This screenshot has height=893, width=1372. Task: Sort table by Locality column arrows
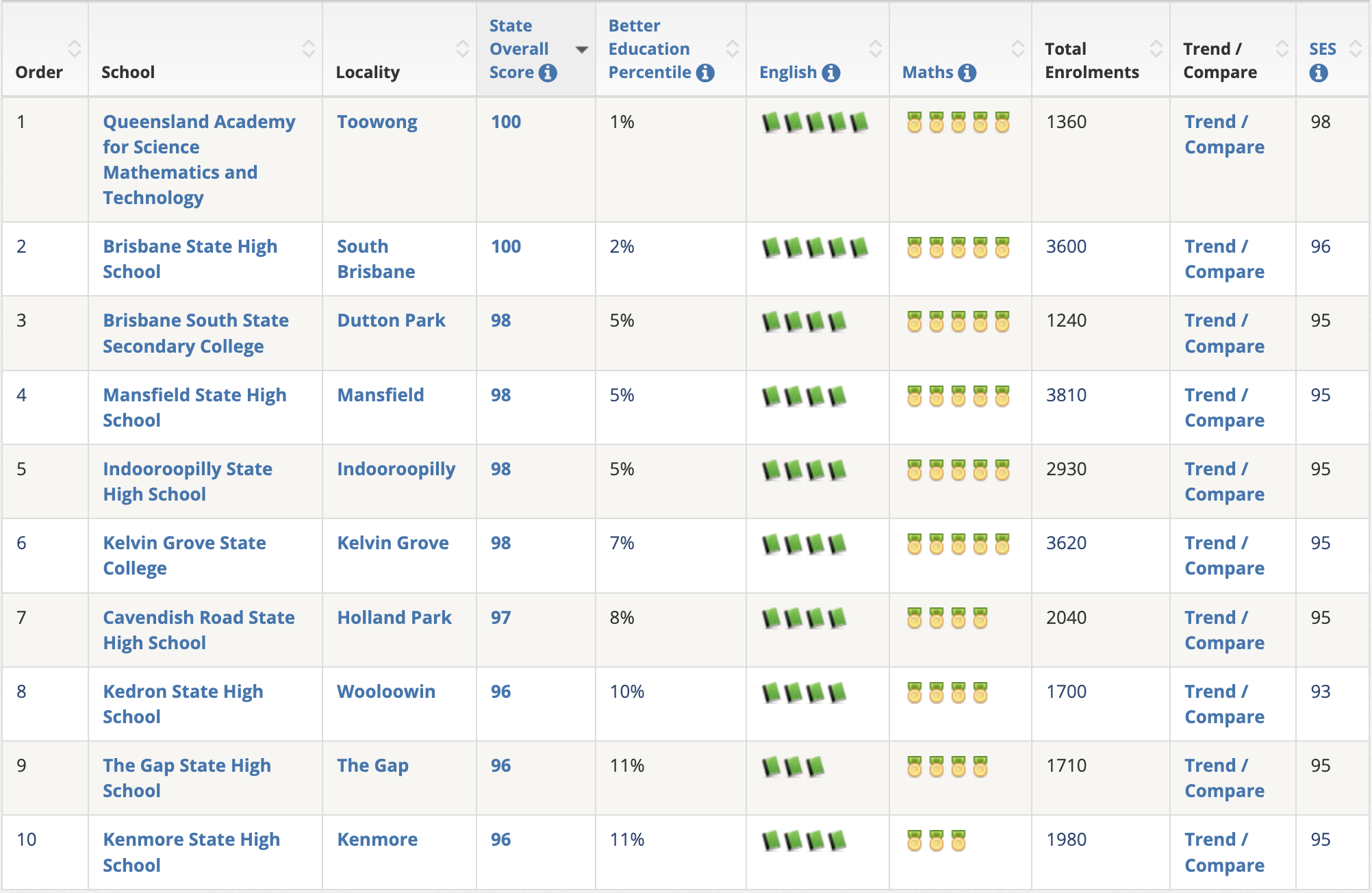coord(463,49)
